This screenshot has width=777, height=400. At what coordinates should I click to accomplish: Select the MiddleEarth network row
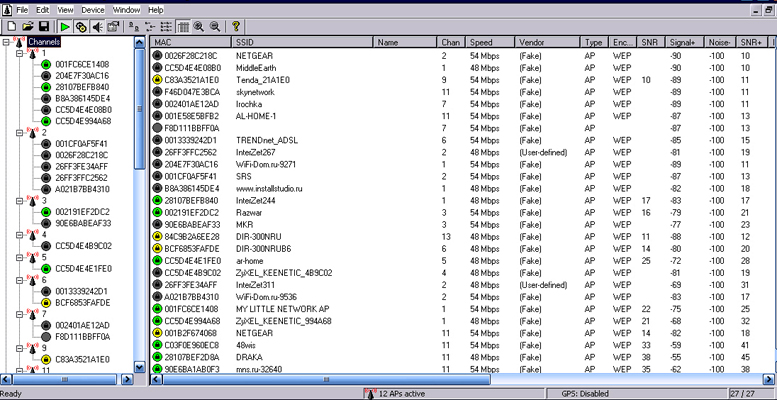click(461, 68)
